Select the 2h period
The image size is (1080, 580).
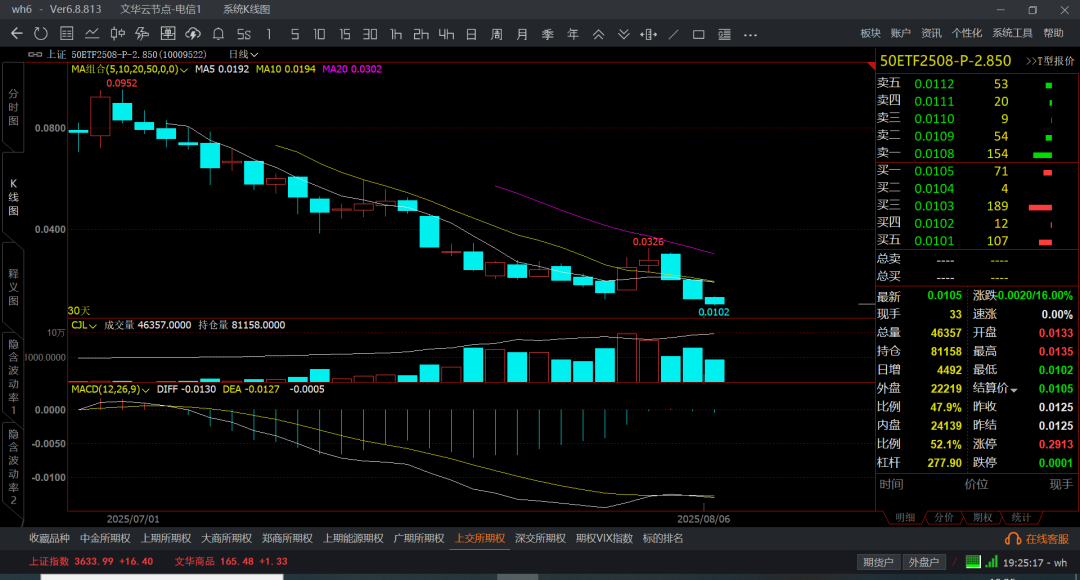click(421, 34)
